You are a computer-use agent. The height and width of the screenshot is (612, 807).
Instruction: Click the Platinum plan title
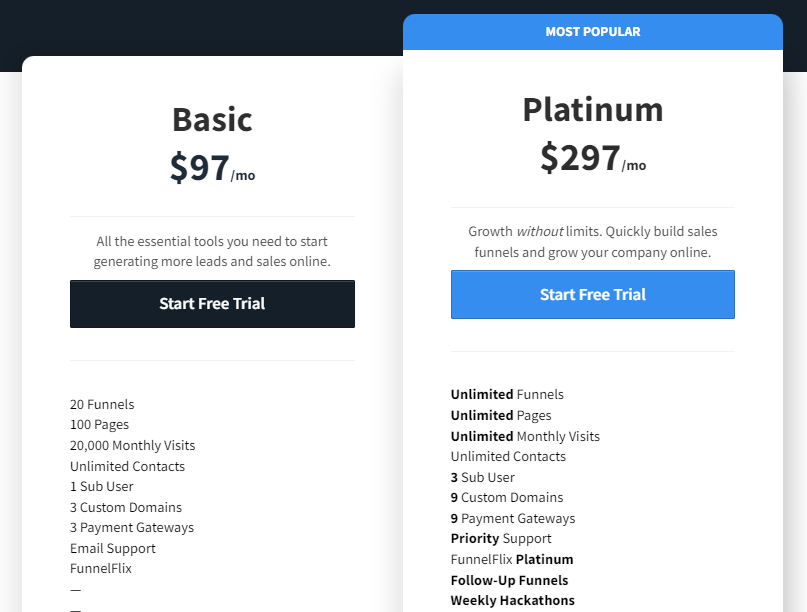(592, 110)
